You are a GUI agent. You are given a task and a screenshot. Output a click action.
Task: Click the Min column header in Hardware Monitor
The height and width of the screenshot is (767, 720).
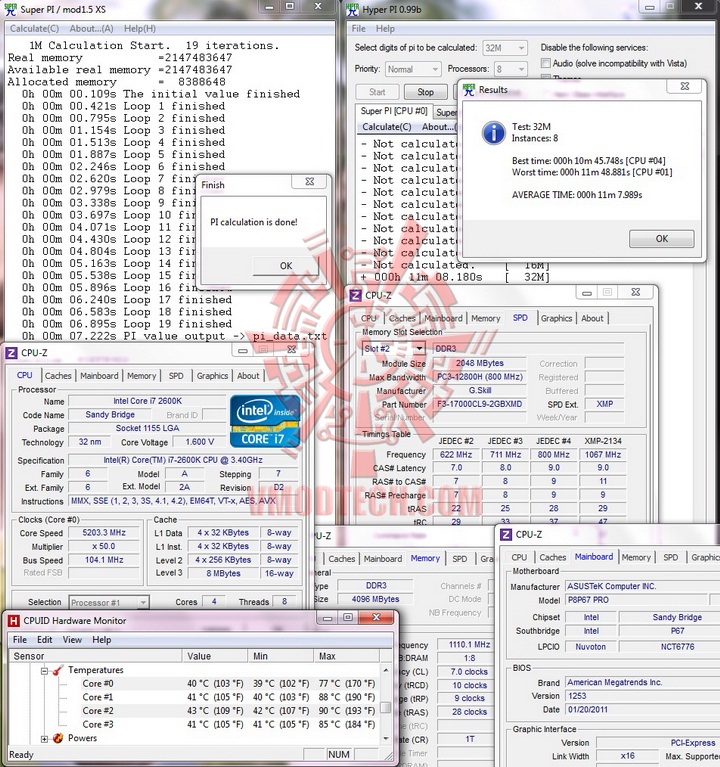pyautogui.click(x=280, y=656)
